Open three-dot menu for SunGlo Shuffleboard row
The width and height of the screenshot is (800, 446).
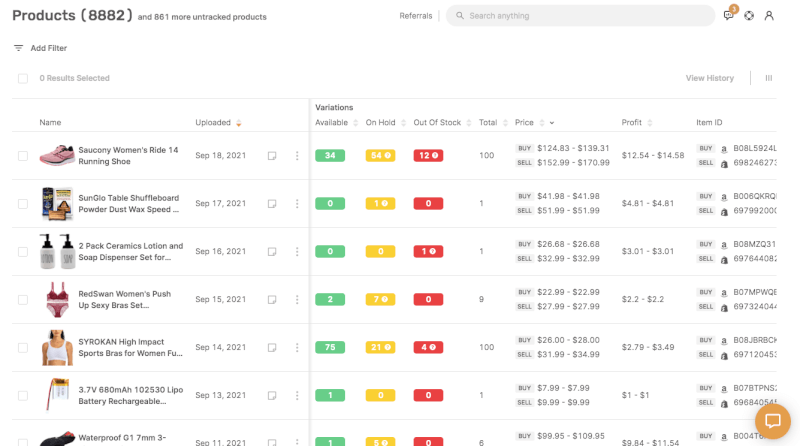tap(297, 204)
